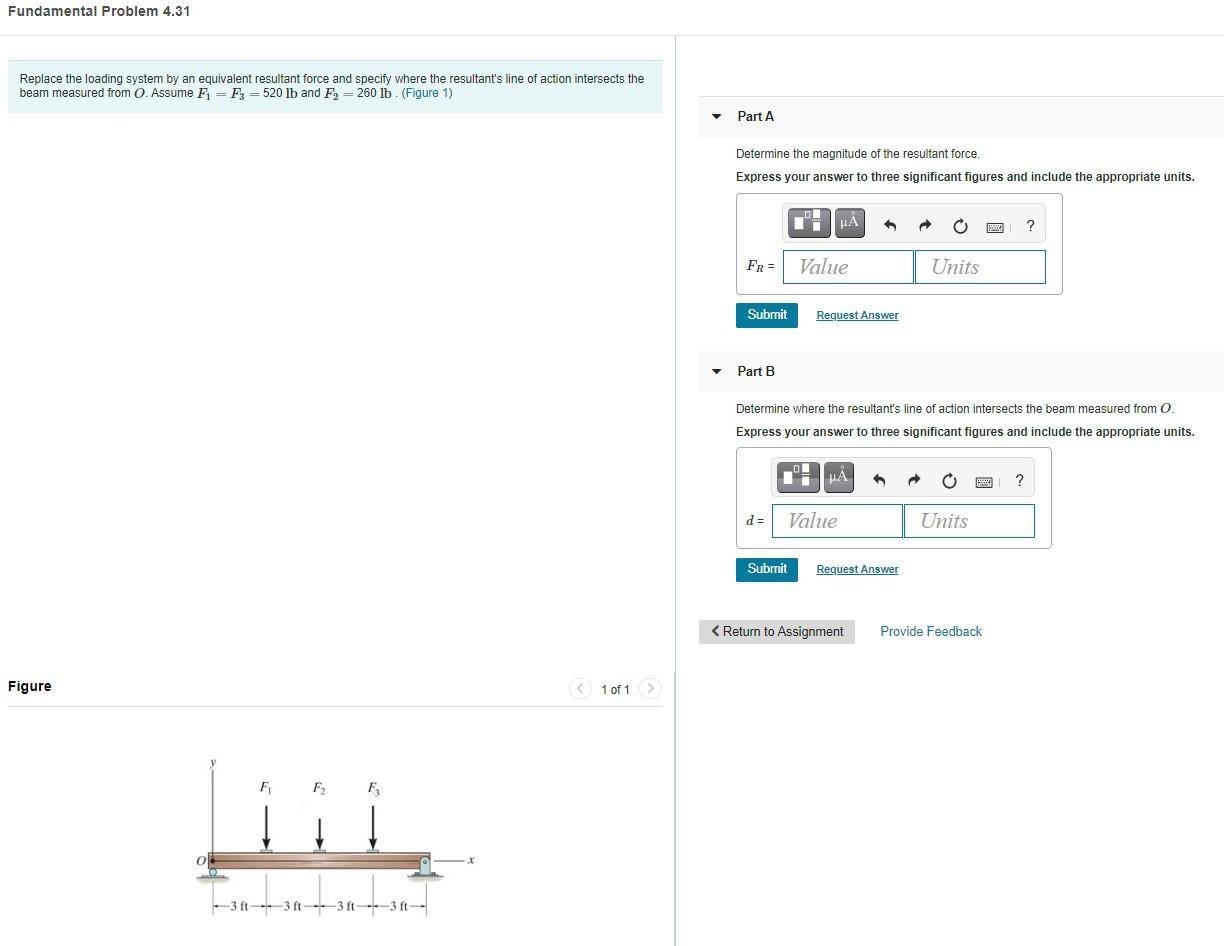Open the μA units palette in Part A
1224x946 pixels.
tap(849, 222)
